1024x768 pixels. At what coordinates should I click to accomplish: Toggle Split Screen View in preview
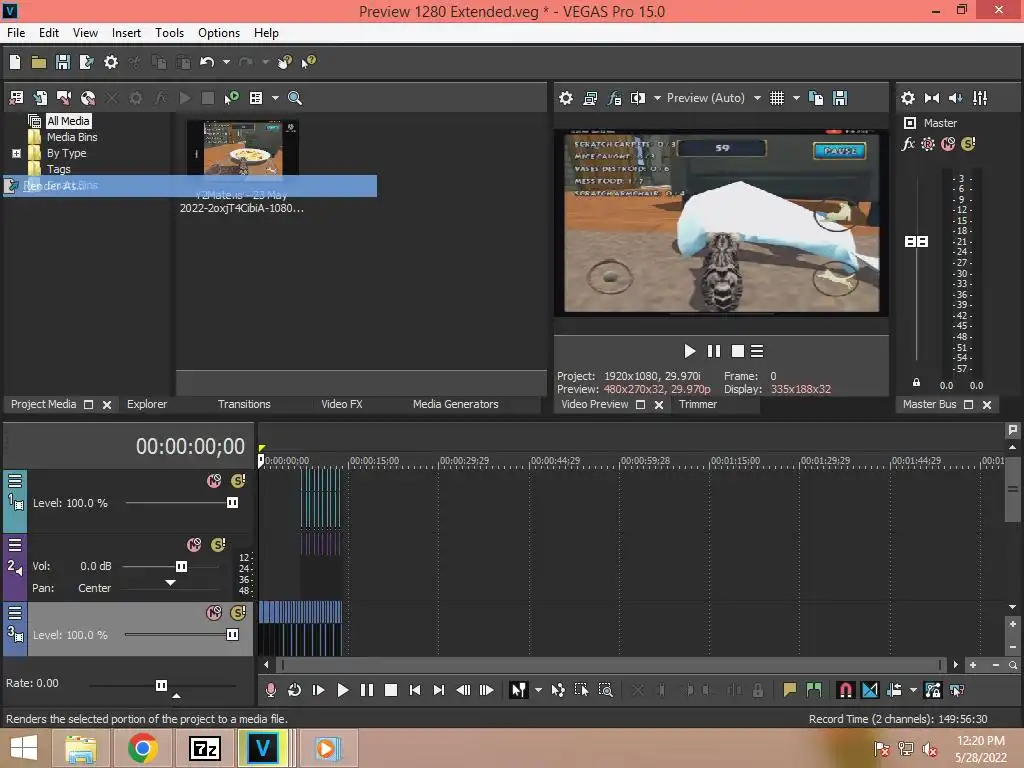(638, 98)
